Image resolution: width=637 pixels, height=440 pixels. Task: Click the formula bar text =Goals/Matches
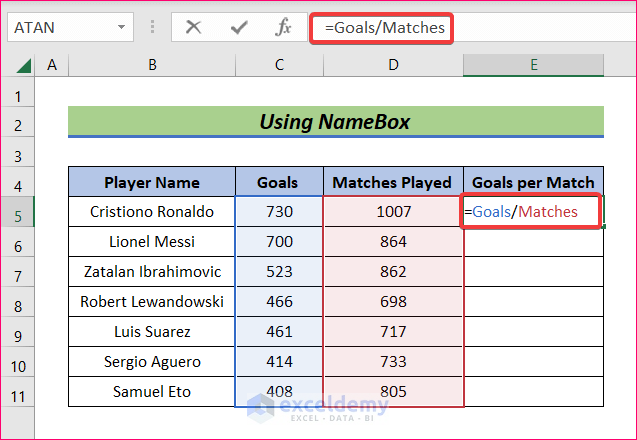384,27
